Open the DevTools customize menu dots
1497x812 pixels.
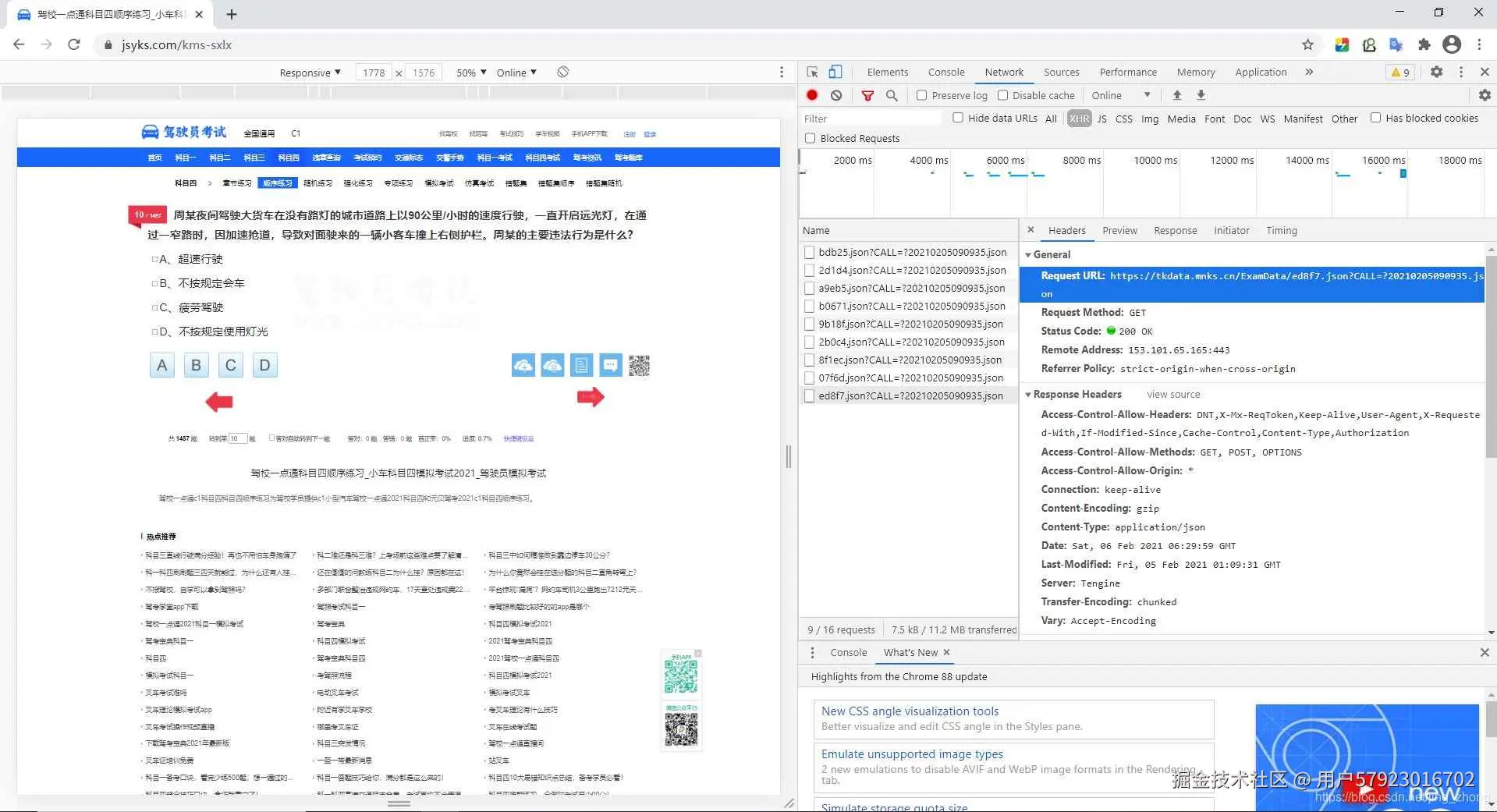(1461, 72)
